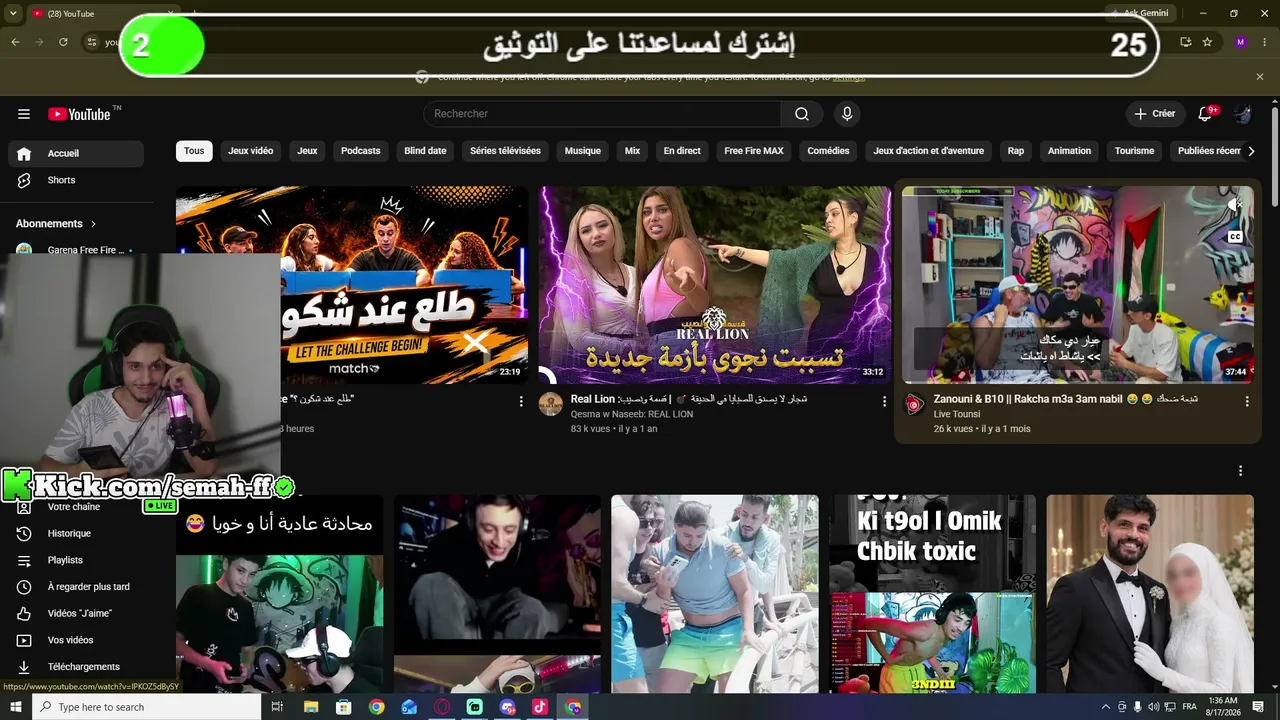1280x720 pixels.
Task: Reload the page in Chrome
Action: coord(63,42)
